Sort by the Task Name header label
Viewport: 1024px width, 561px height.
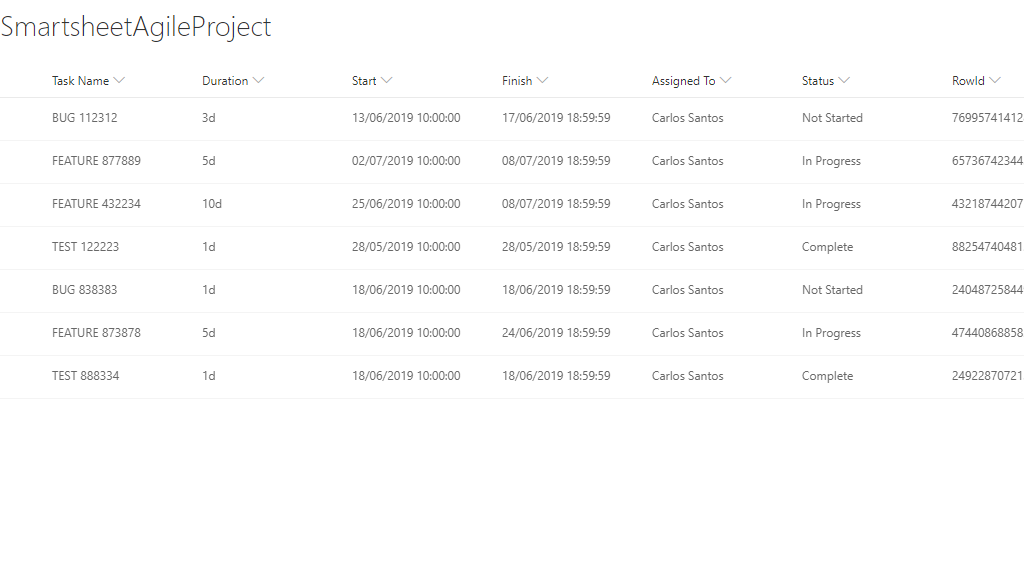coord(80,81)
